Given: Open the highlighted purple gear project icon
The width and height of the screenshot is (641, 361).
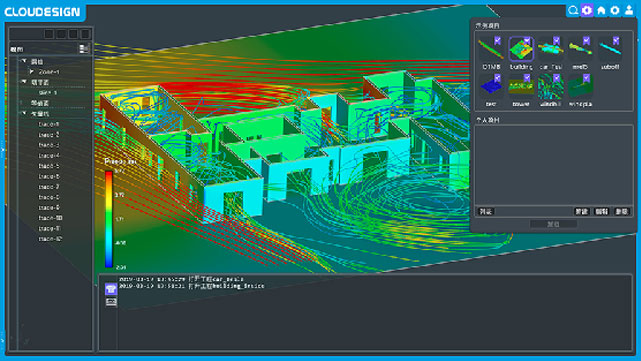Looking at the screenshot, I should (x=587, y=10).
